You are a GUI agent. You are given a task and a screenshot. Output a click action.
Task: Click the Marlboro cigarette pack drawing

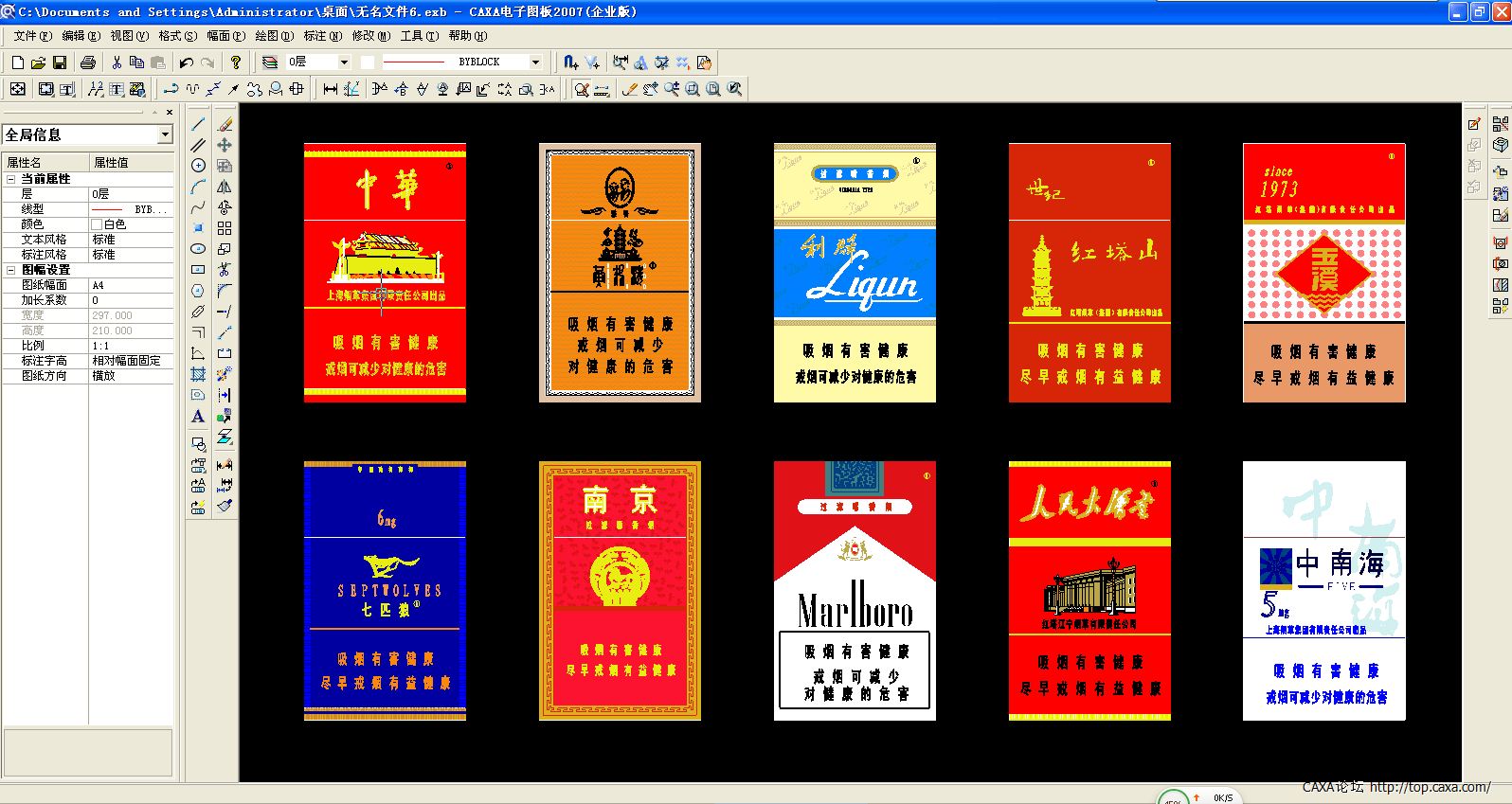855,591
